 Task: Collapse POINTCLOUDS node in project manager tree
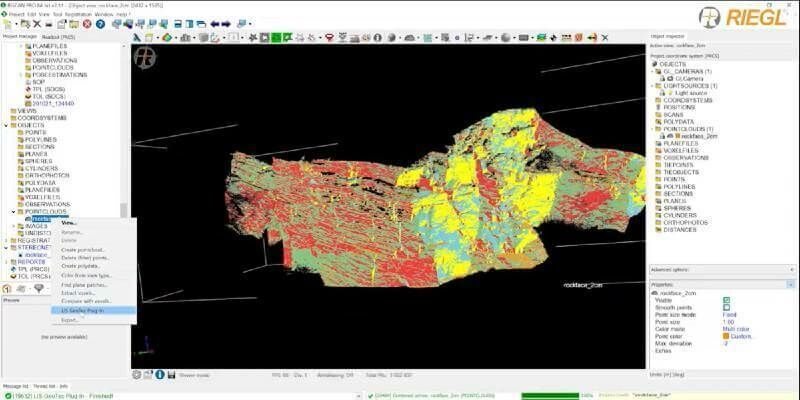point(14,211)
